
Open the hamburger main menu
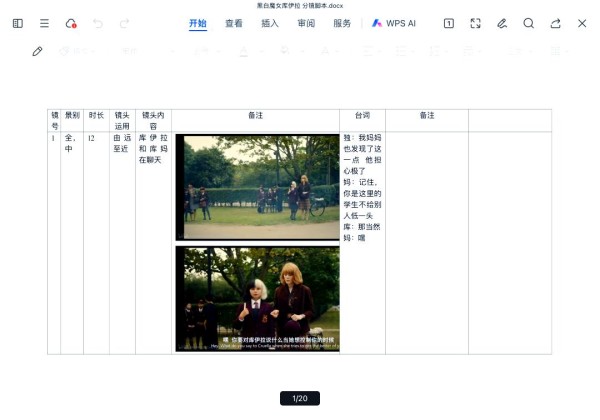click(44, 23)
